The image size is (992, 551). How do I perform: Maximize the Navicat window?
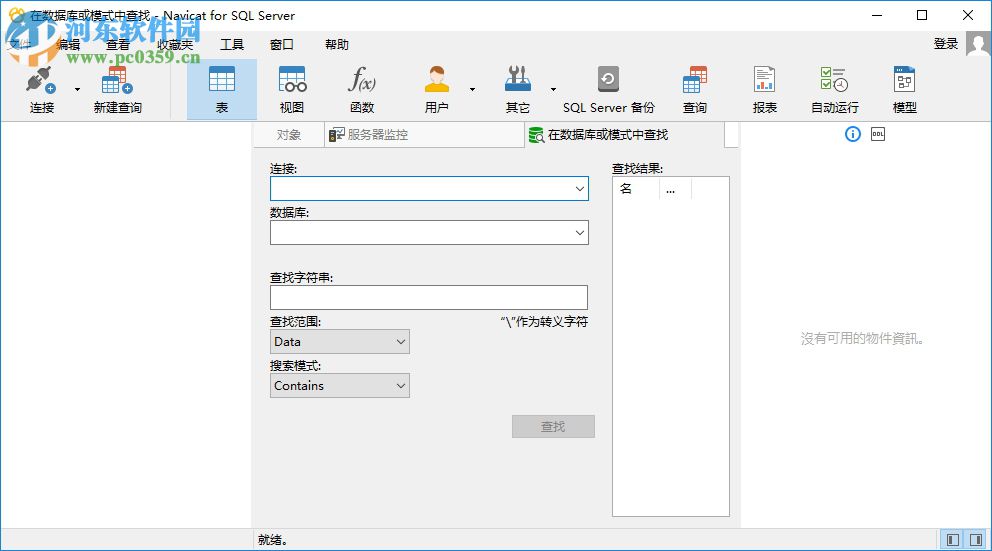coord(922,15)
